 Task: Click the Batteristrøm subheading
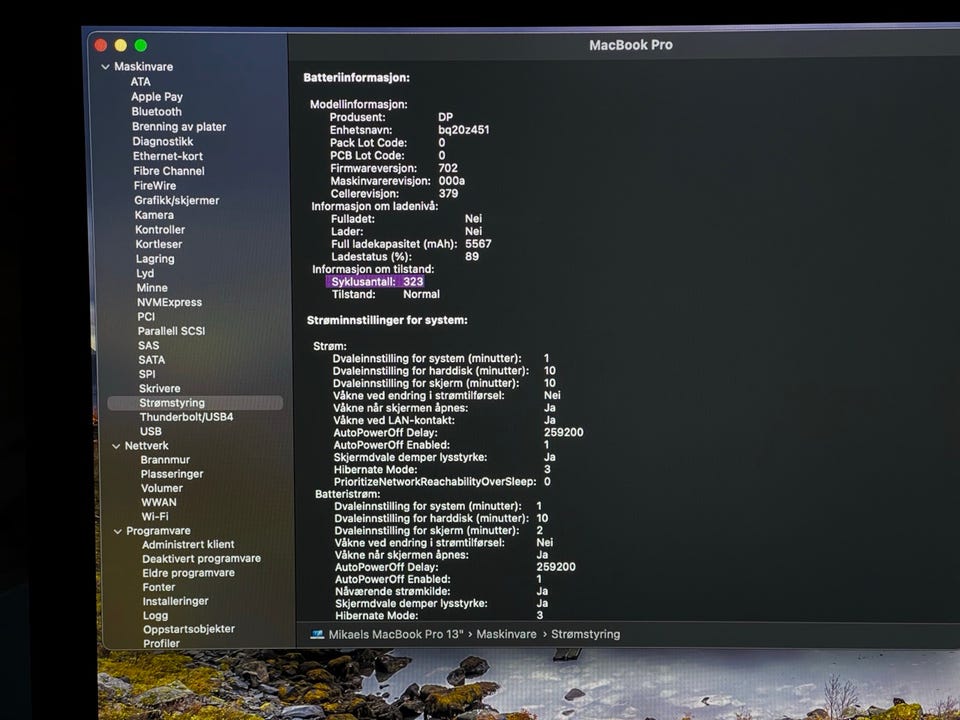[348, 494]
